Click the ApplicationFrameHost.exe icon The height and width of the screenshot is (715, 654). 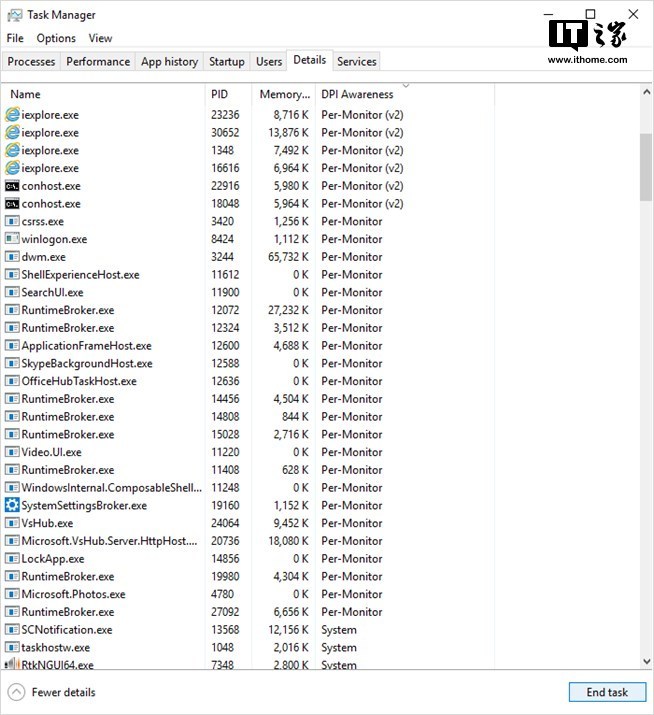(x=12, y=346)
